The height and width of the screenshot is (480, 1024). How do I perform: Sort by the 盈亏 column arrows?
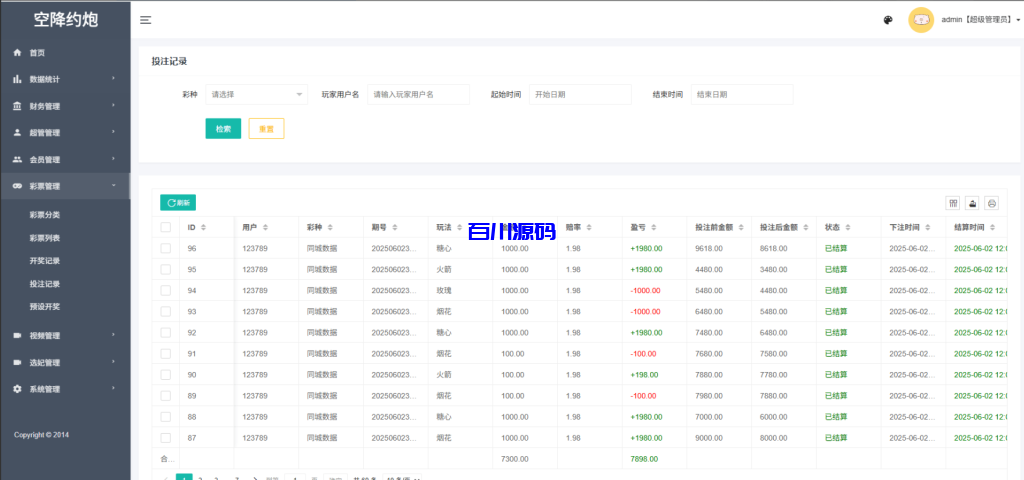pos(654,227)
